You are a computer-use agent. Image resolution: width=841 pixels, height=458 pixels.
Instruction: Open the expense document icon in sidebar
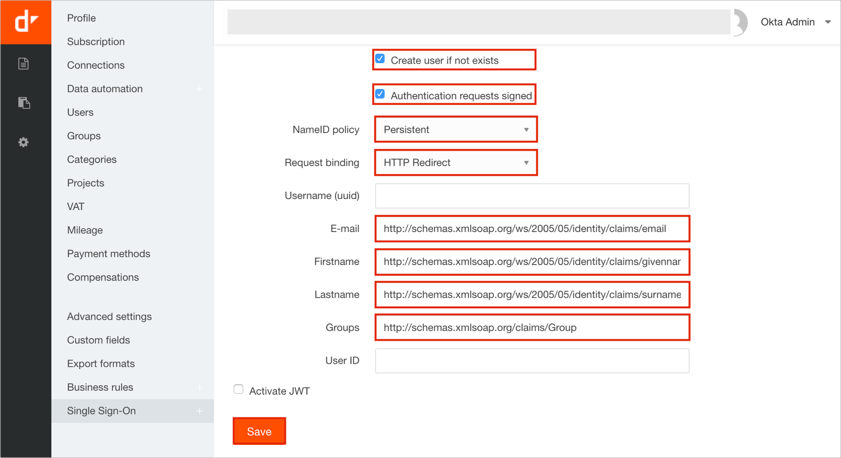point(24,64)
